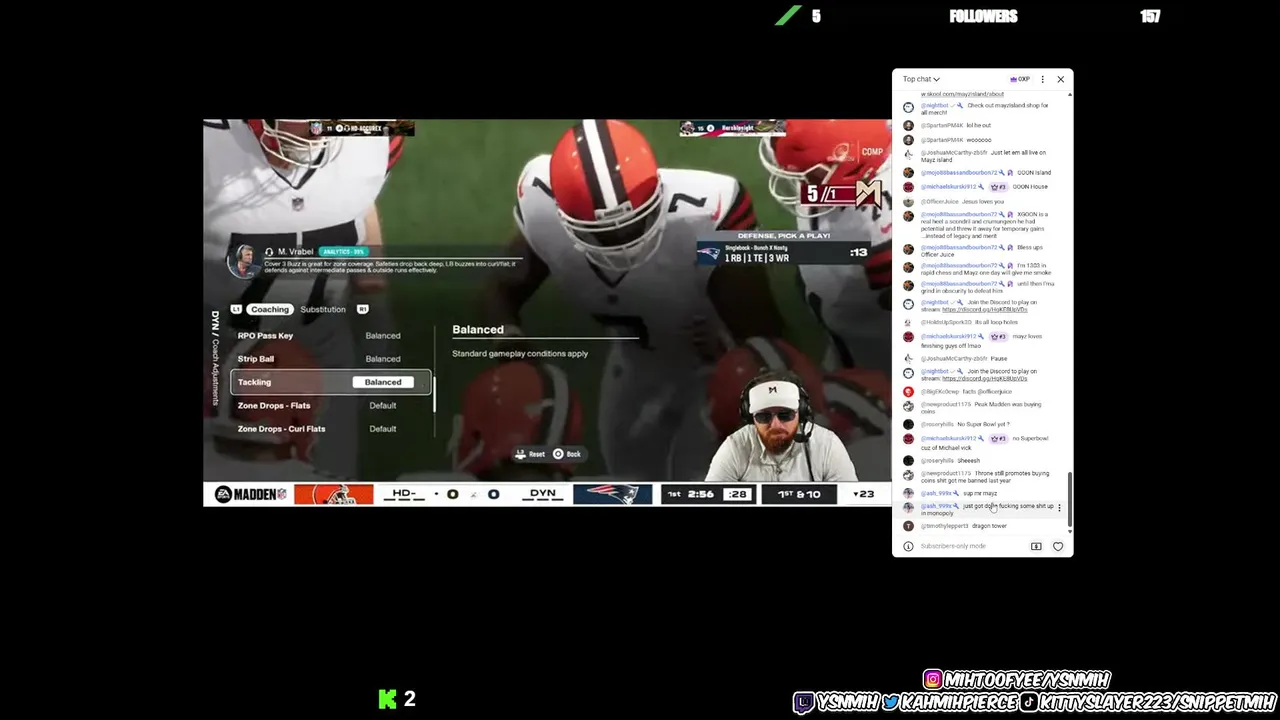Screen dimensions: 1280x720
Task: Open the Top chat dropdown
Action: [x=921, y=79]
